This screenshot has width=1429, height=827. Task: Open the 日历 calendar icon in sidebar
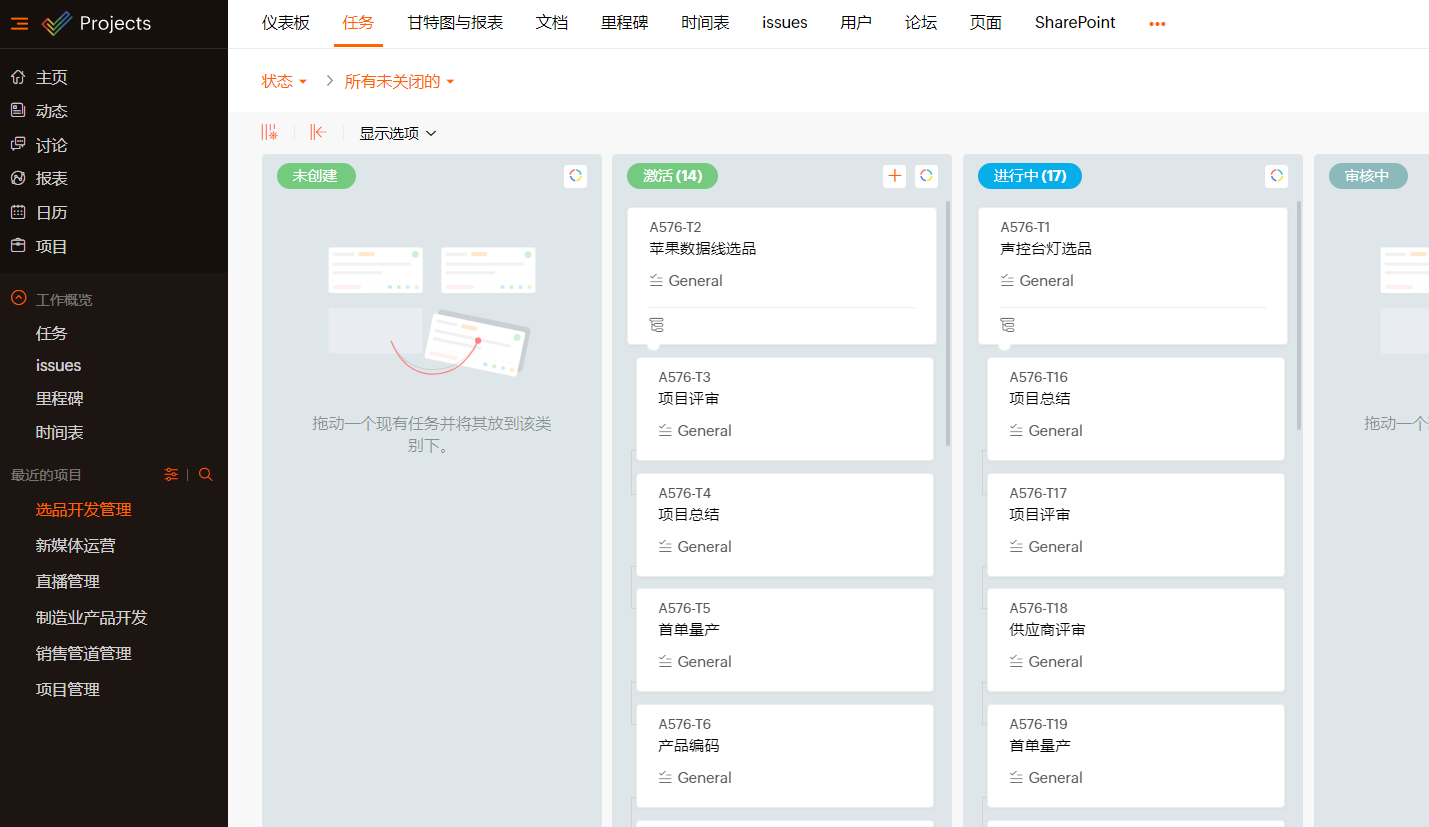point(18,212)
